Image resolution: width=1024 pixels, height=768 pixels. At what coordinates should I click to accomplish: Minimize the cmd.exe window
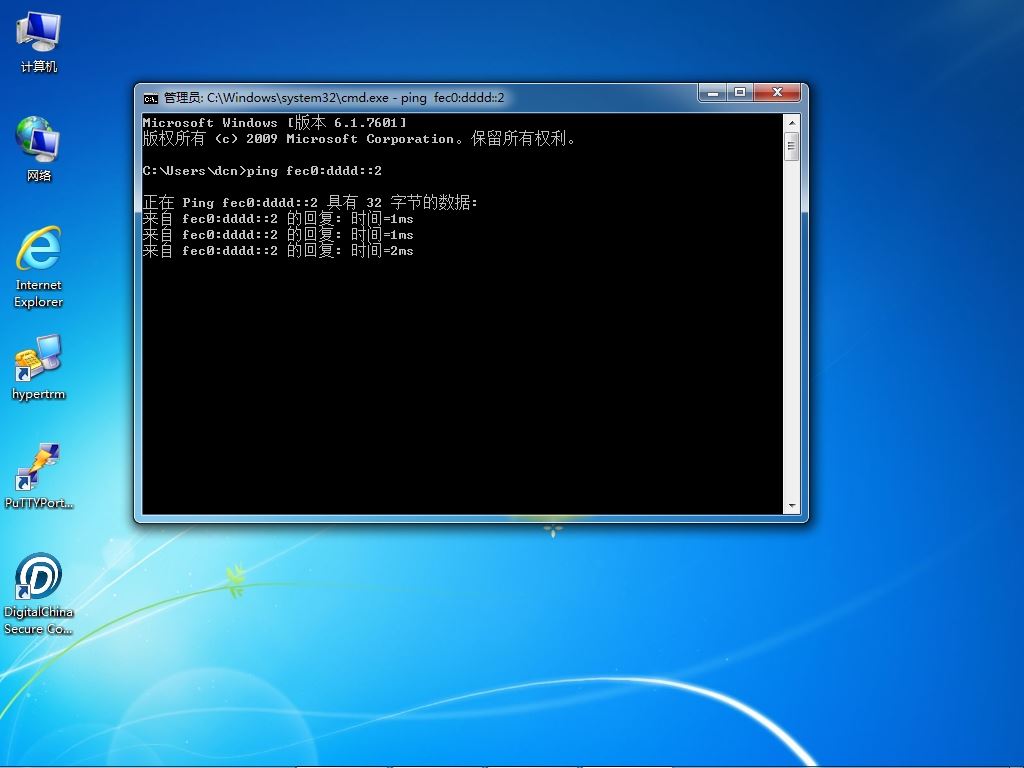coord(712,93)
